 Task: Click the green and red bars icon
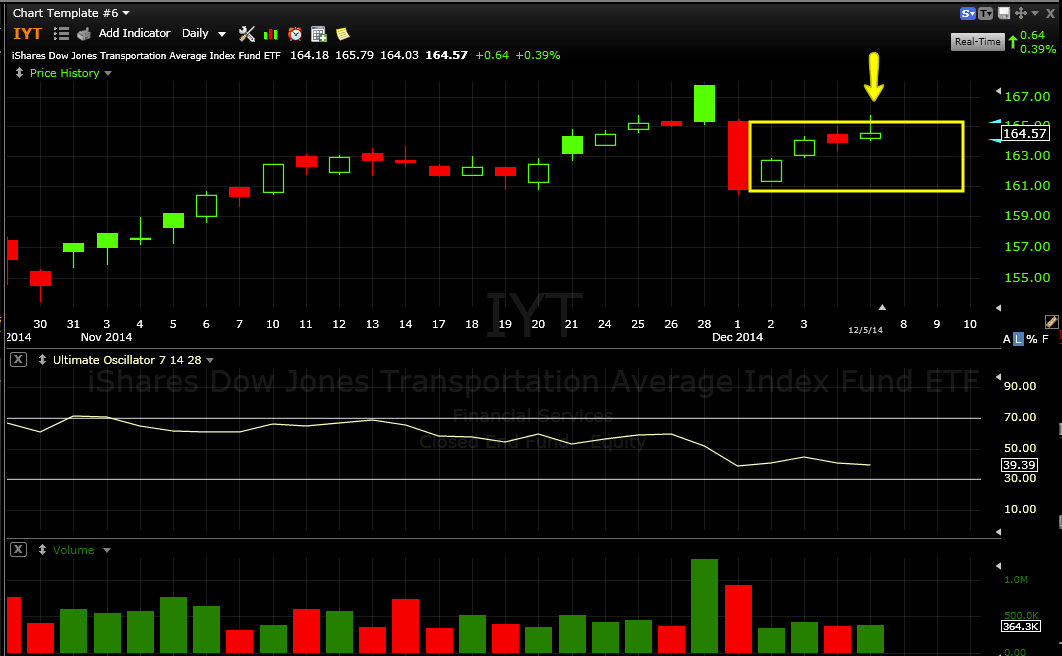271,34
